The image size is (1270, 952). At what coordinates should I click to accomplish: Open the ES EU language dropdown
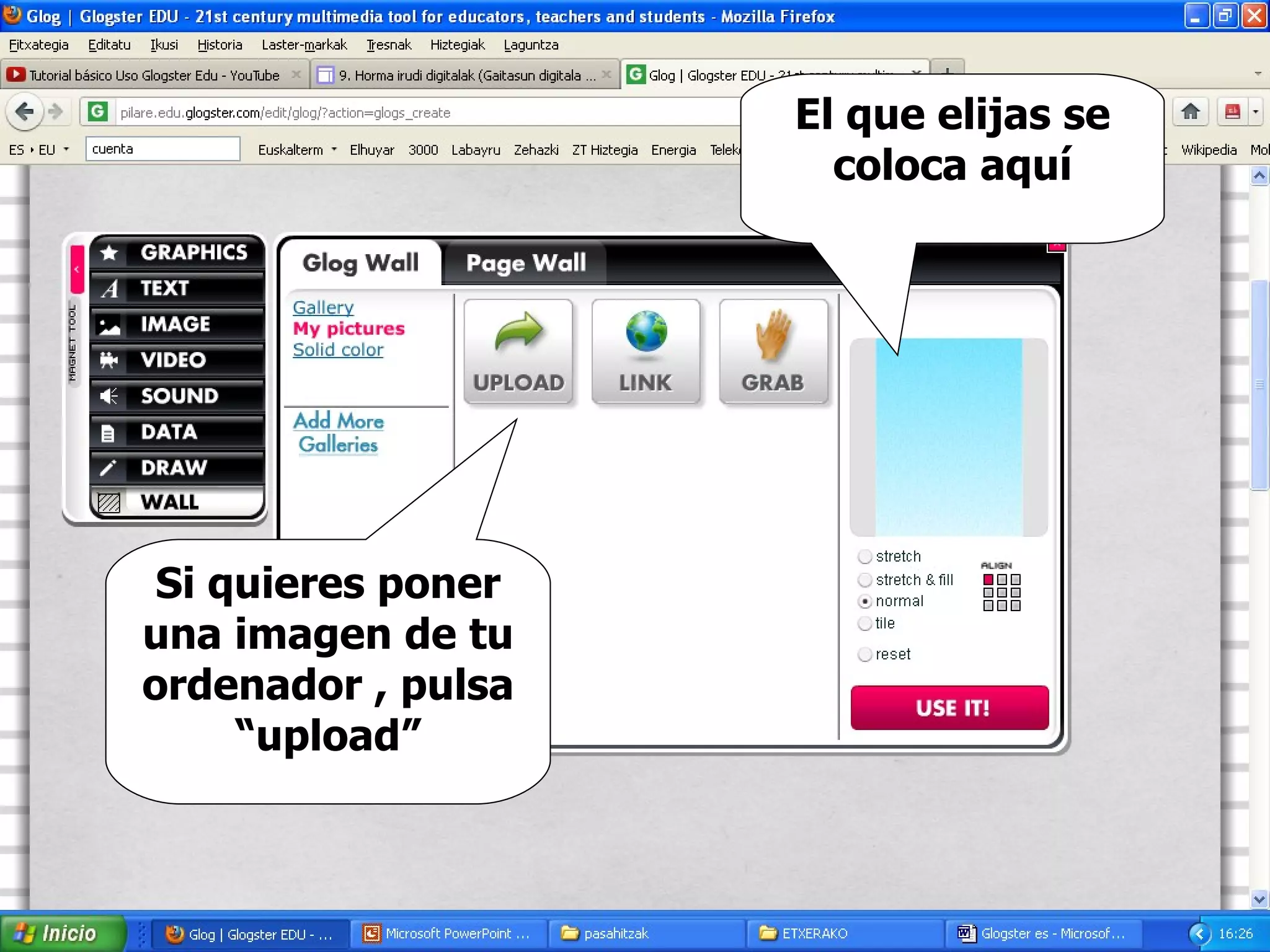pyautogui.click(x=38, y=150)
